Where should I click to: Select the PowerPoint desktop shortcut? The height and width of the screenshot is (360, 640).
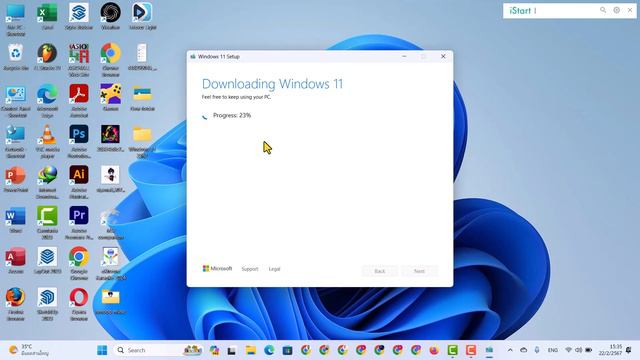(x=16, y=180)
